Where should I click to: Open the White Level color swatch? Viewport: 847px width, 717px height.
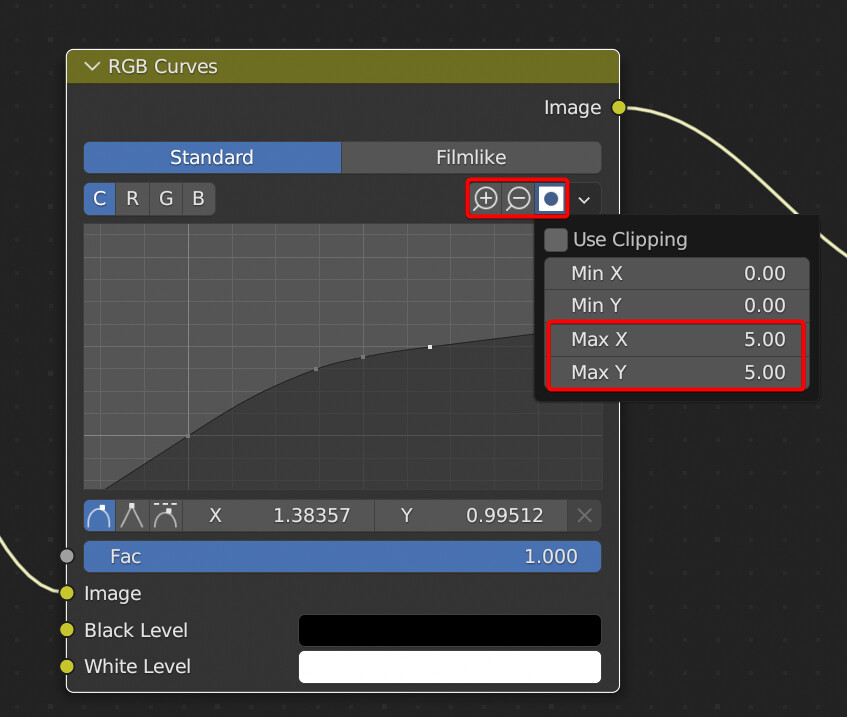point(450,667)
